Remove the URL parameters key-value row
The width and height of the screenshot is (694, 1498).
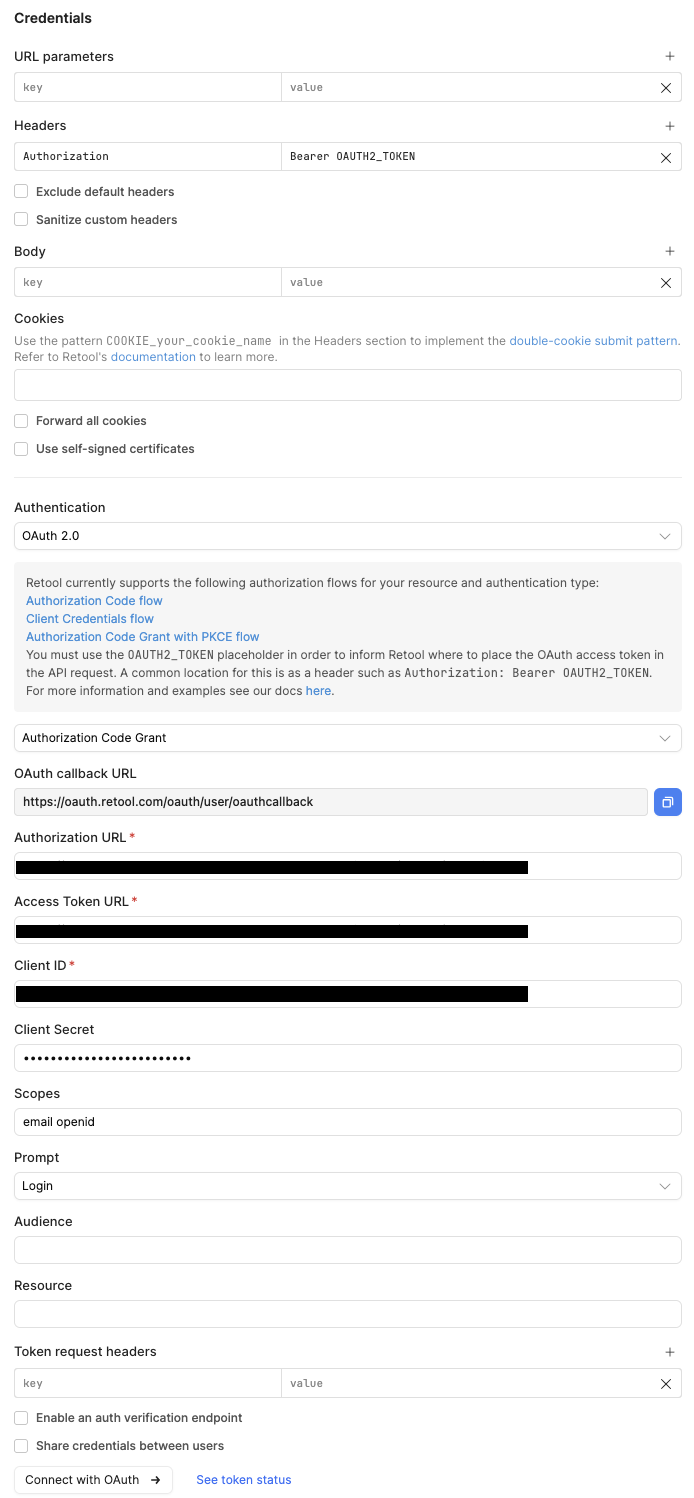(x=666, y=88)
